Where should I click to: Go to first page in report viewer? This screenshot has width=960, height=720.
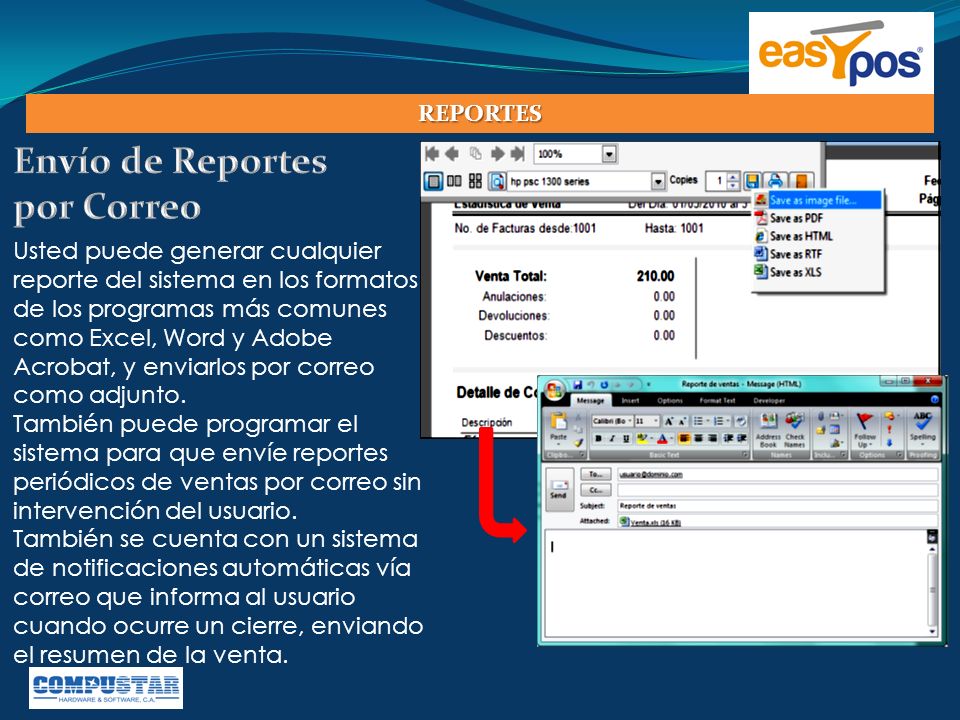click(432, 153)
